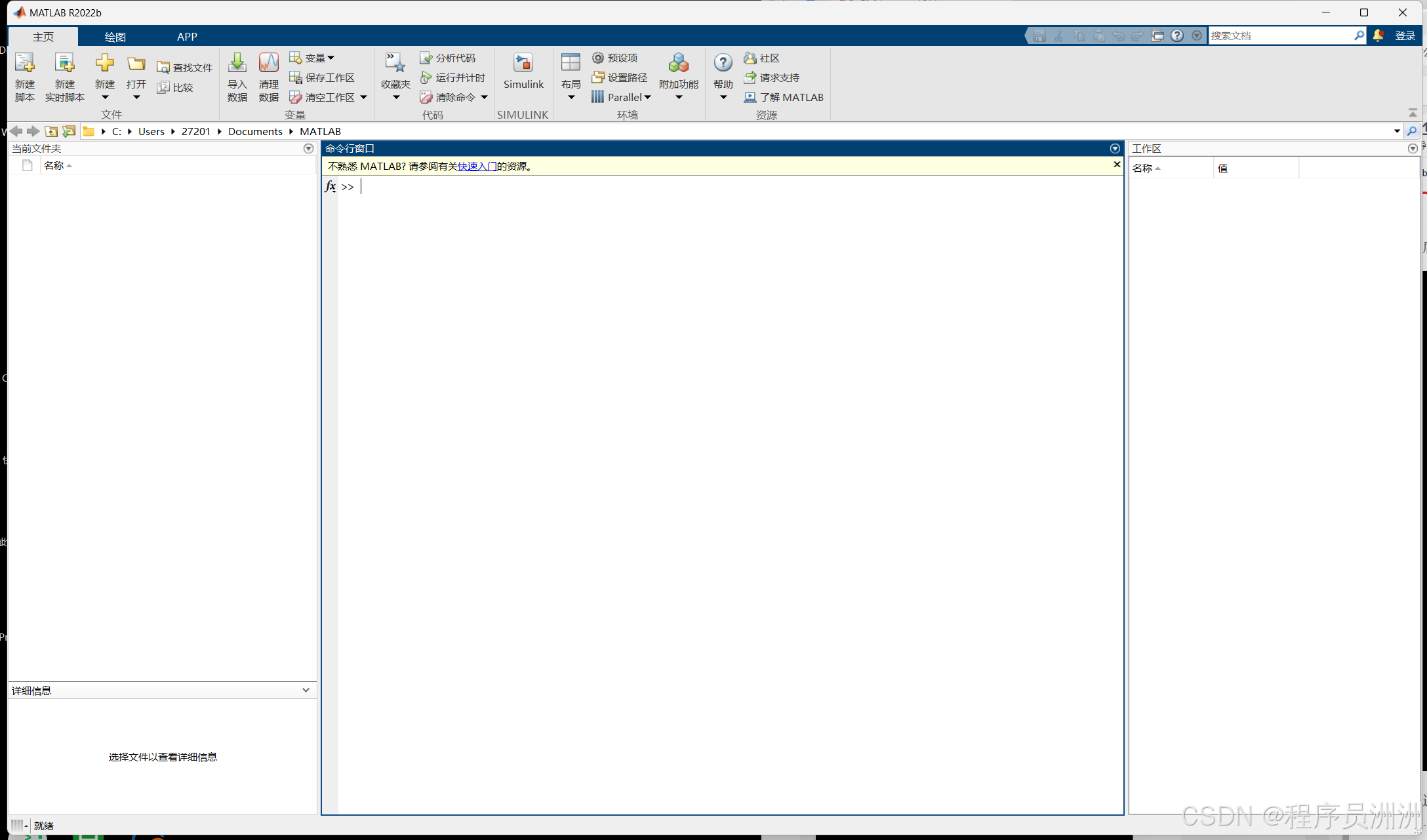Open dropdown arrow under Open (打开)
Image resolution: width=1427 pixels, height=840 pixels.
point(136,97)
